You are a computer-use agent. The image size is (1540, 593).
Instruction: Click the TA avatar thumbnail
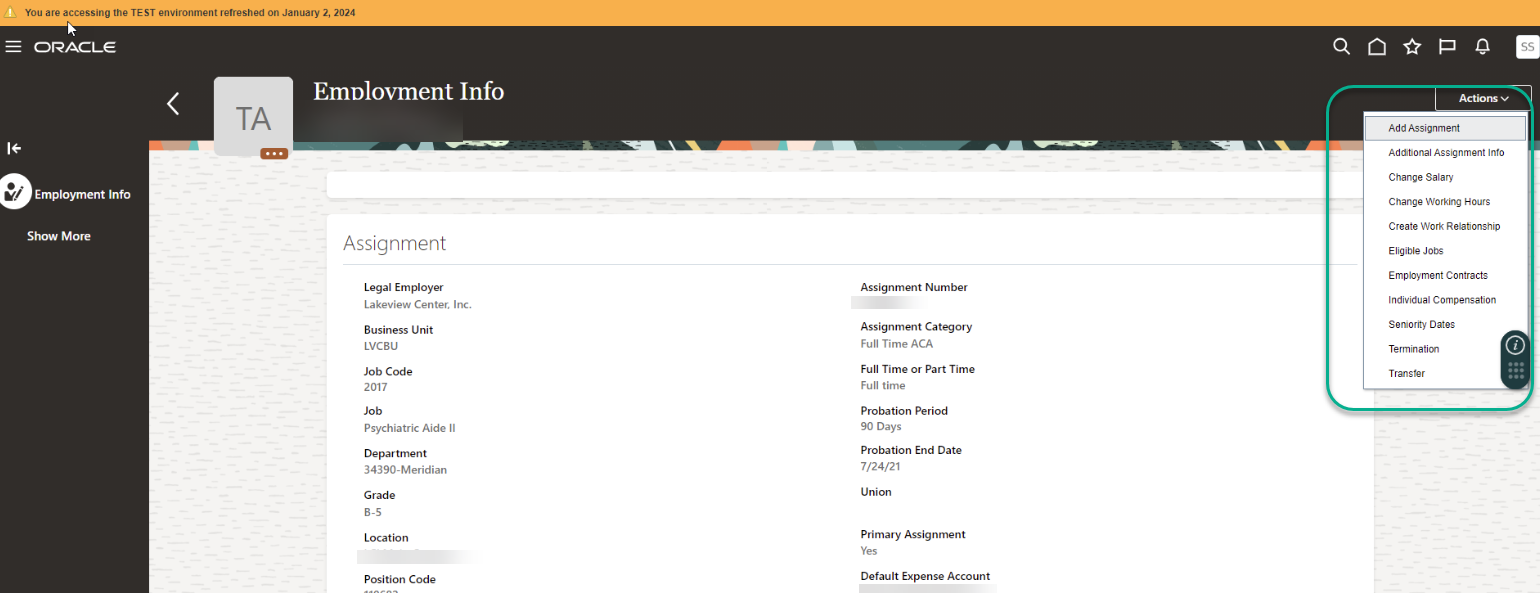253,116
